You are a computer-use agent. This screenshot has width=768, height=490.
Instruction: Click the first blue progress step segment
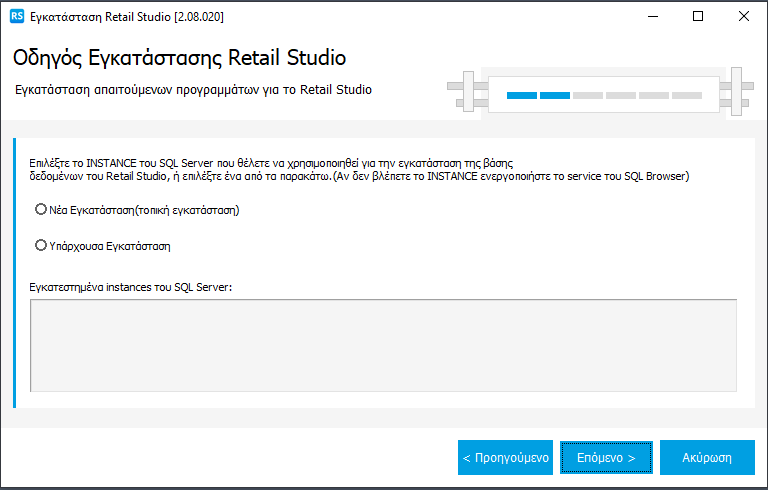click(x=522, y=96)
